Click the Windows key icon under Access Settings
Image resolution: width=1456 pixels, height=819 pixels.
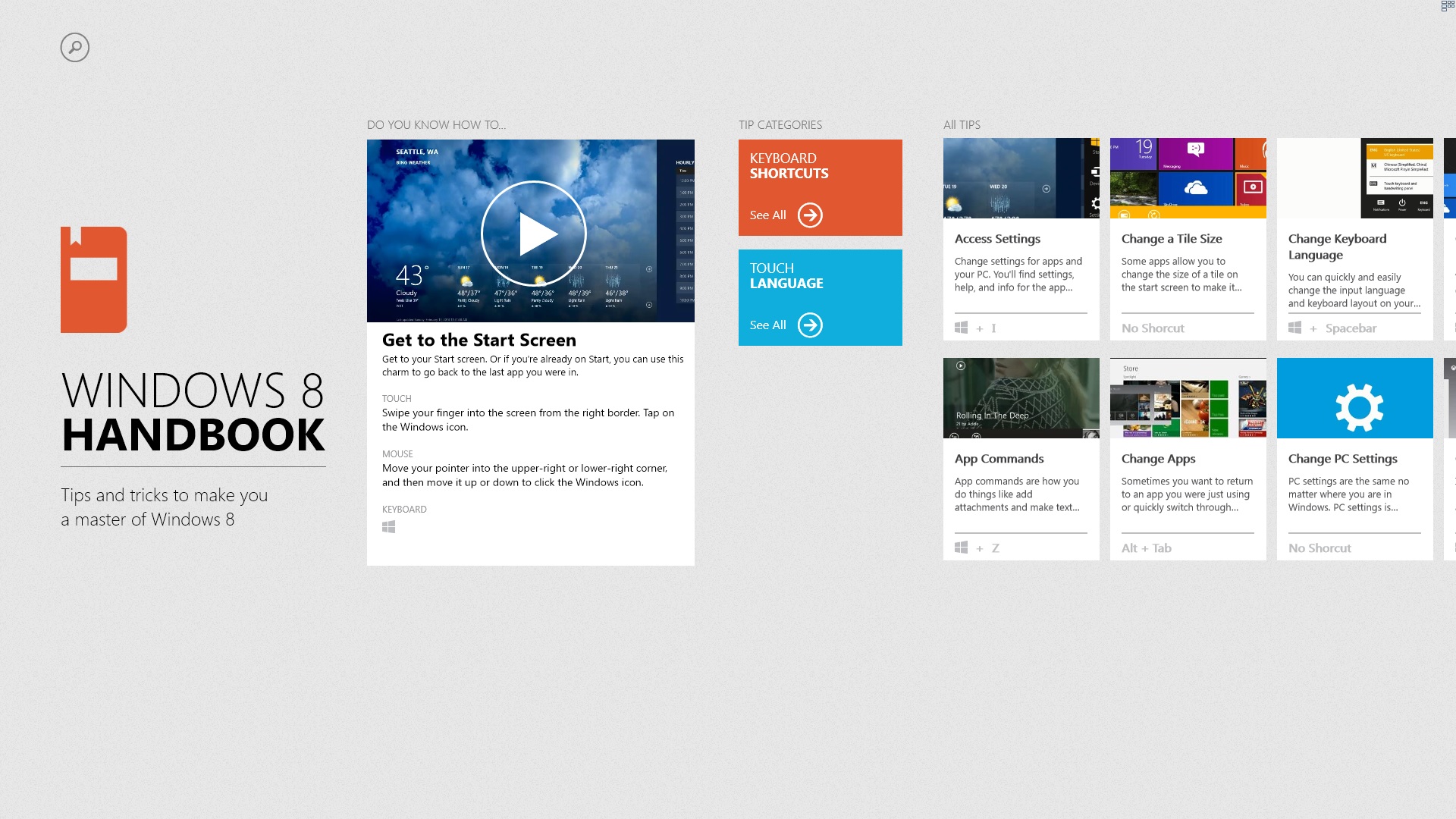(962, 327)
